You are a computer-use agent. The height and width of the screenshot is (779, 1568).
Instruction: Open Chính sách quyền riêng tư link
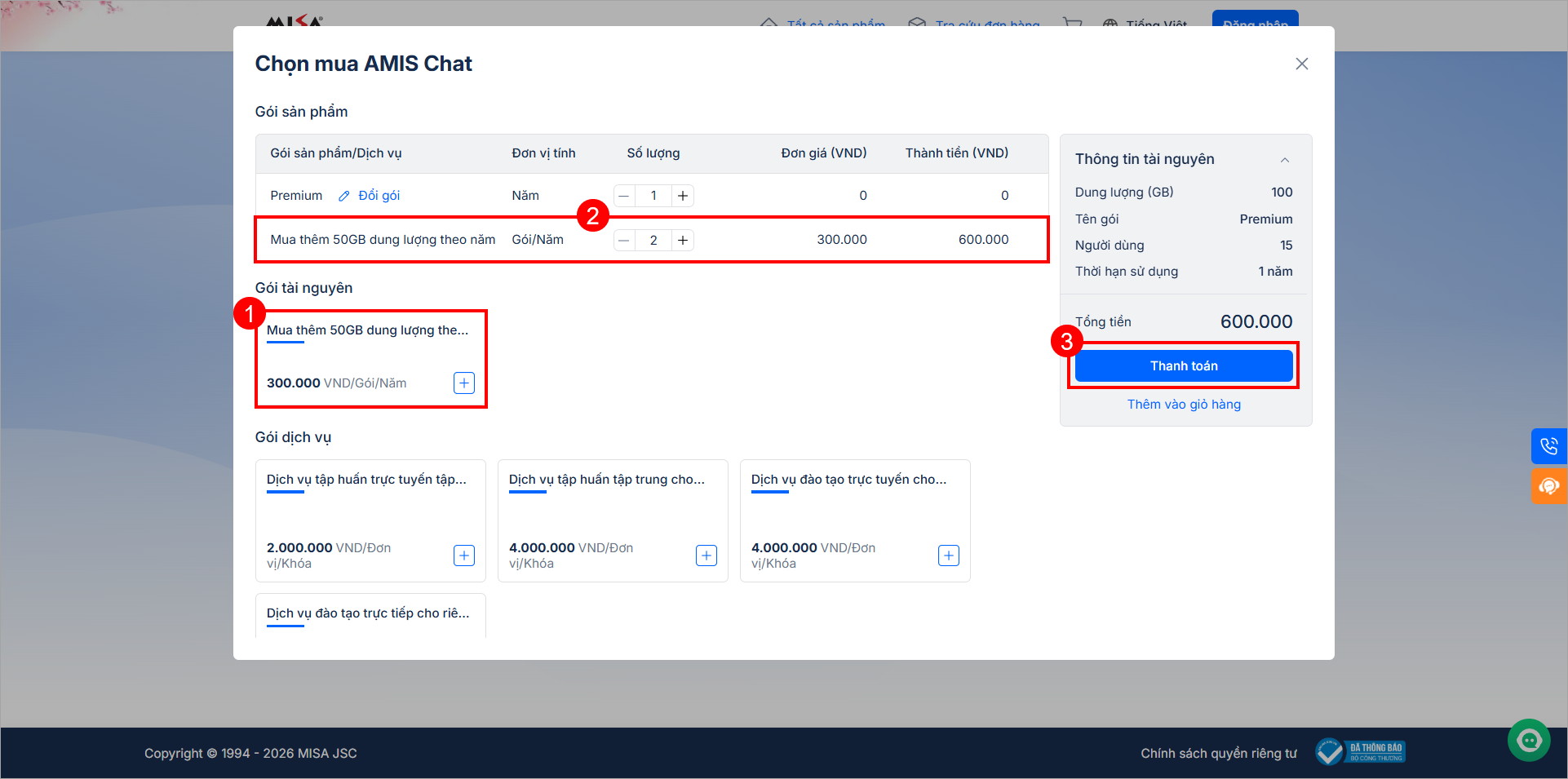coord(1219,753)
